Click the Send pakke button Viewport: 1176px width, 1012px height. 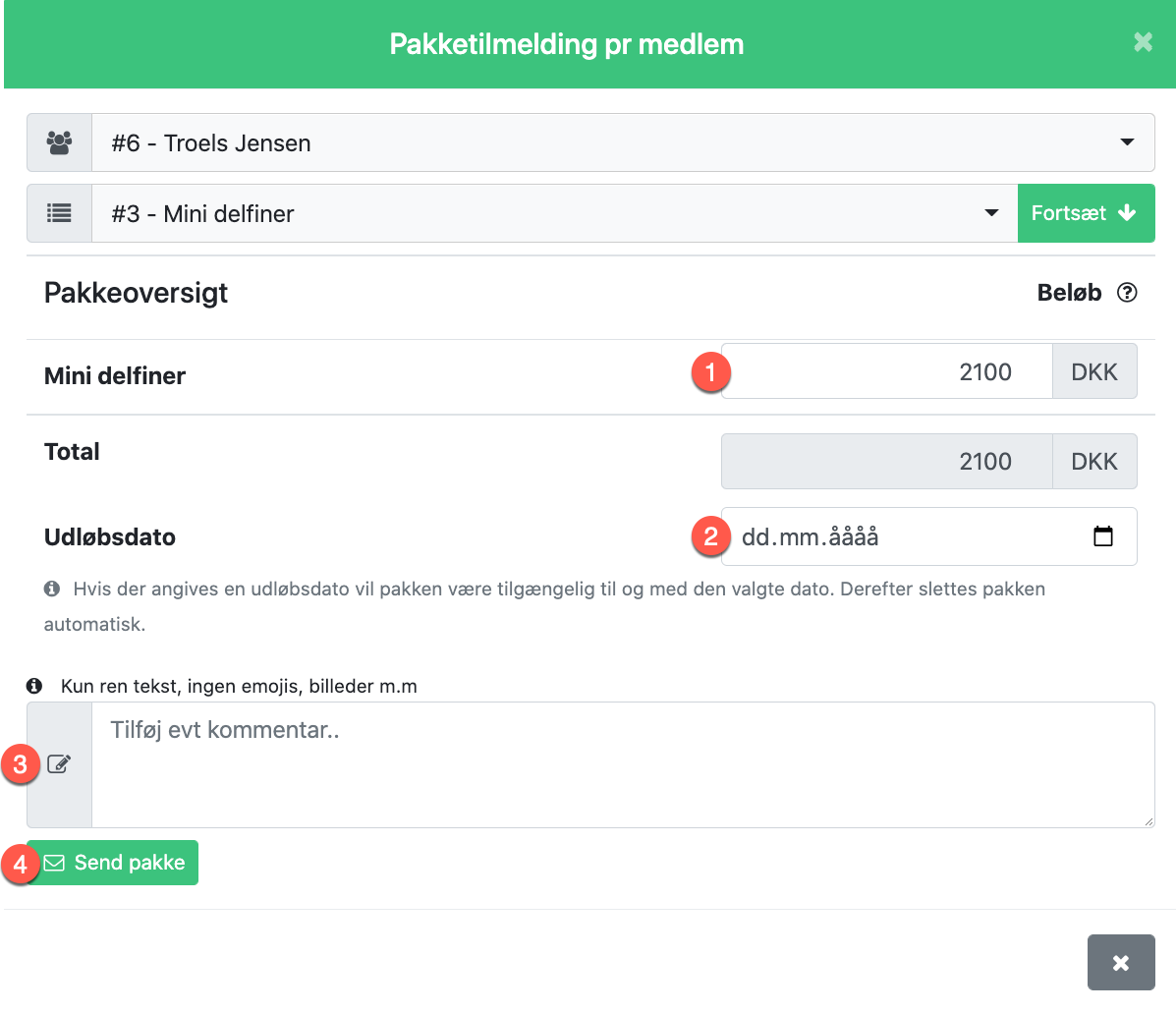coord(113,863)
